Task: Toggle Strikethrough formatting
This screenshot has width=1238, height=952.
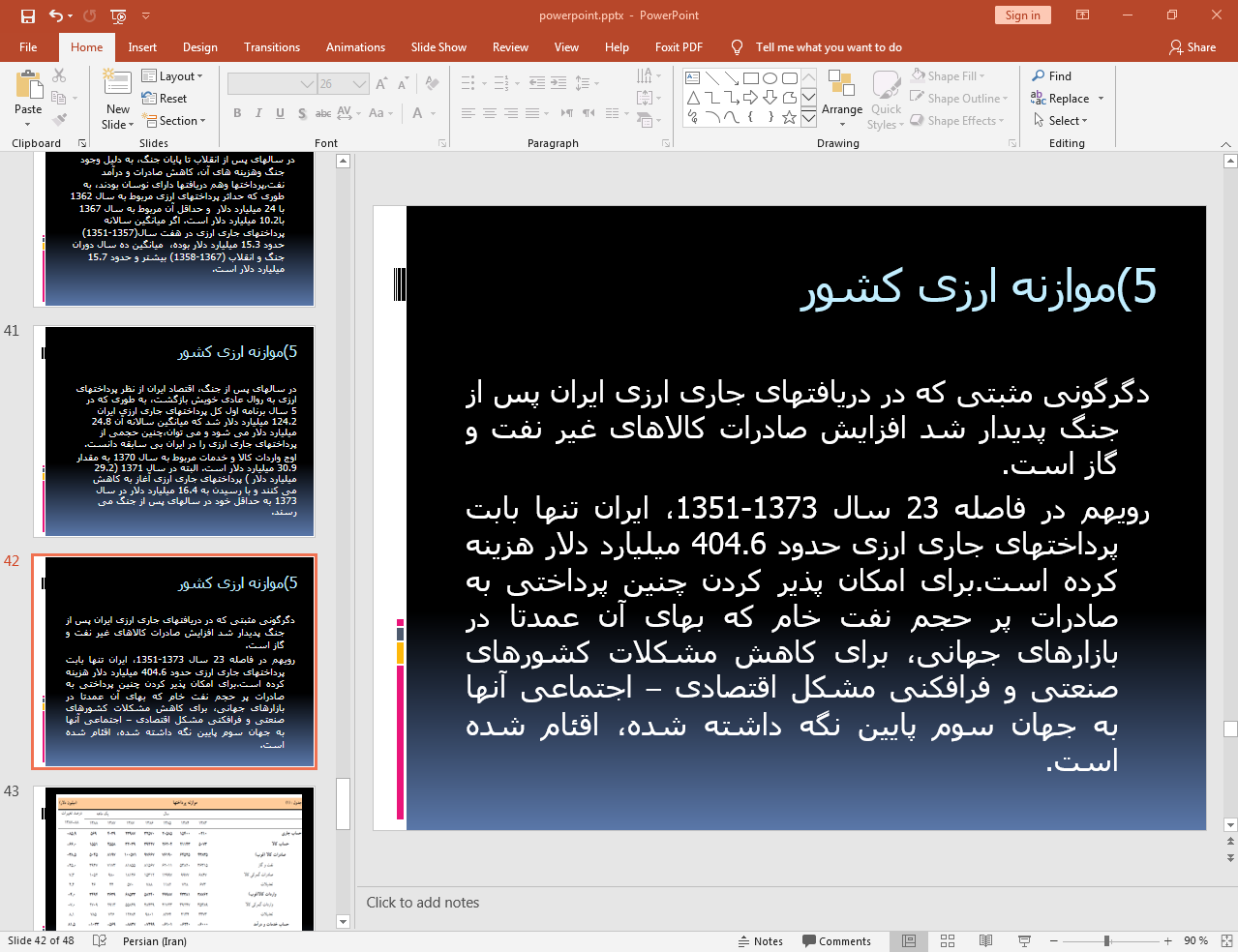Action: pos(323,113)
